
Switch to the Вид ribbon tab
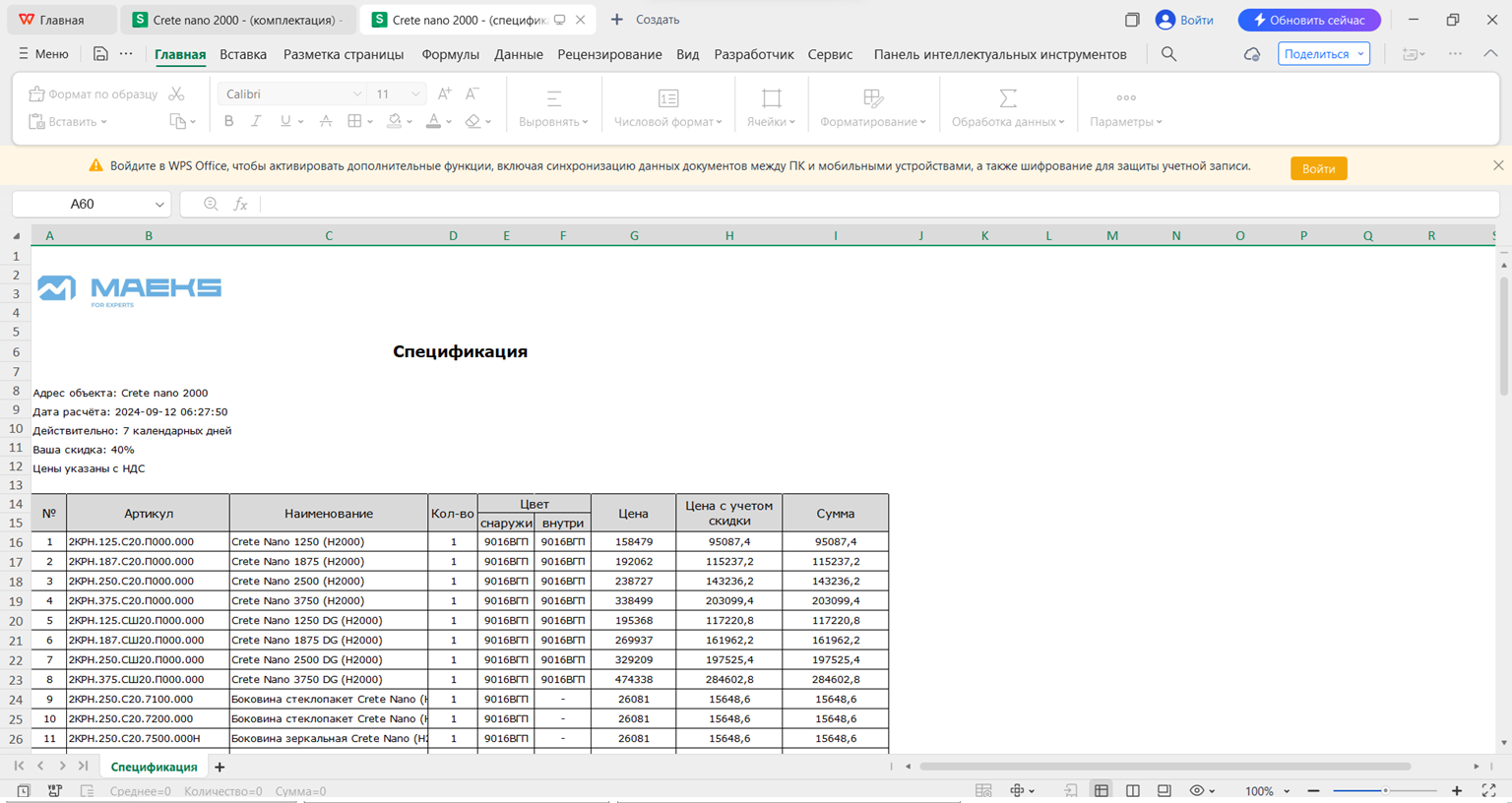(x=688, y=54)
